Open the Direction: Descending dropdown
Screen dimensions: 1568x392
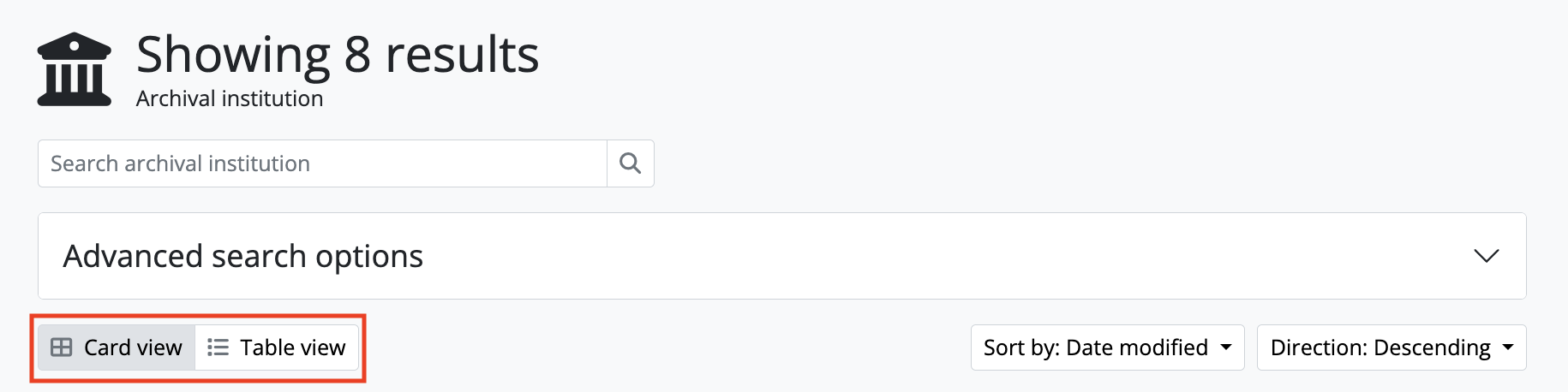[1391, 347]
